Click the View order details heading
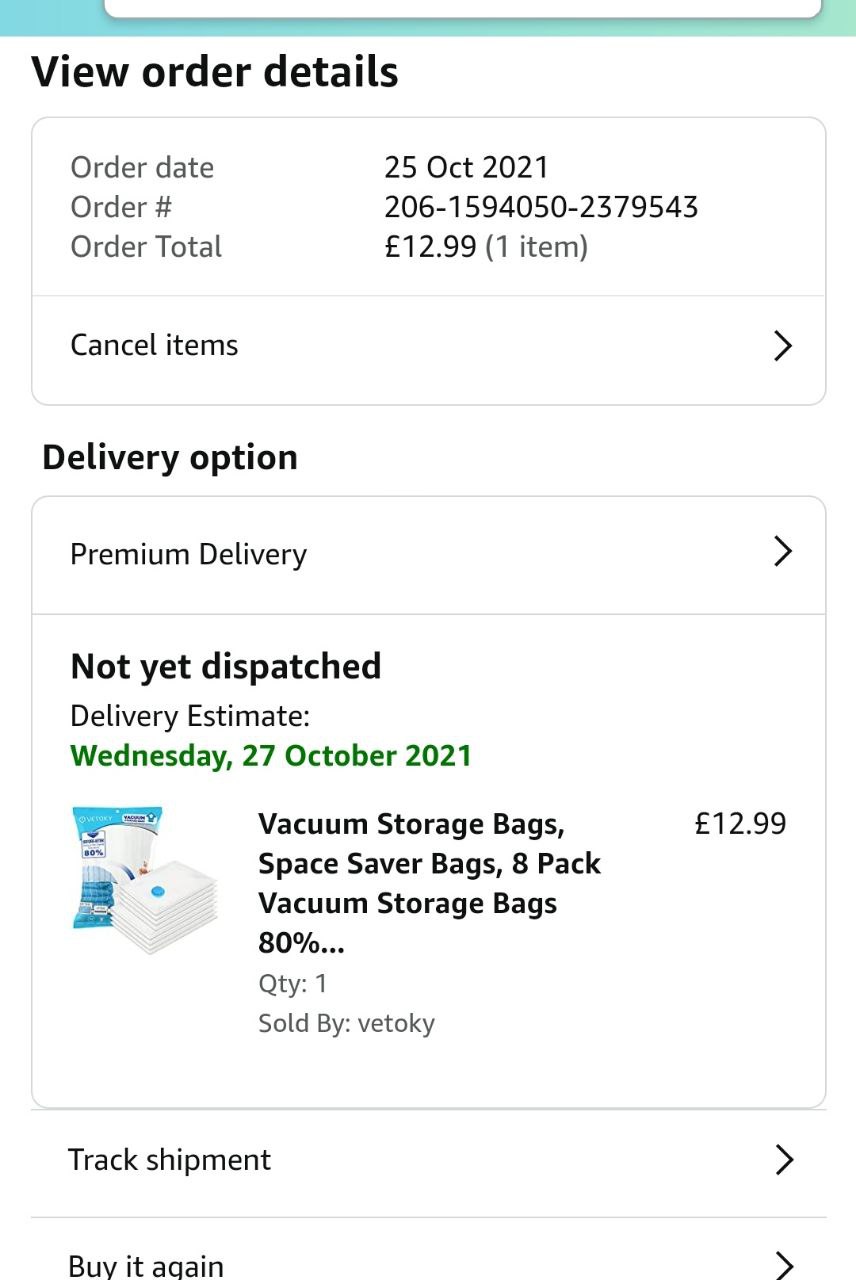 point(215,73)
